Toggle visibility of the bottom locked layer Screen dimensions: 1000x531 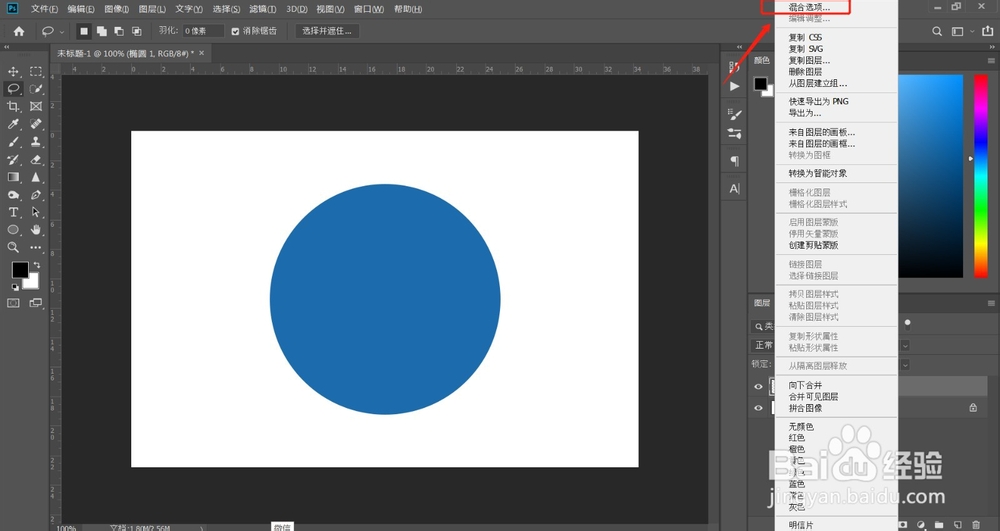[758, 408]
